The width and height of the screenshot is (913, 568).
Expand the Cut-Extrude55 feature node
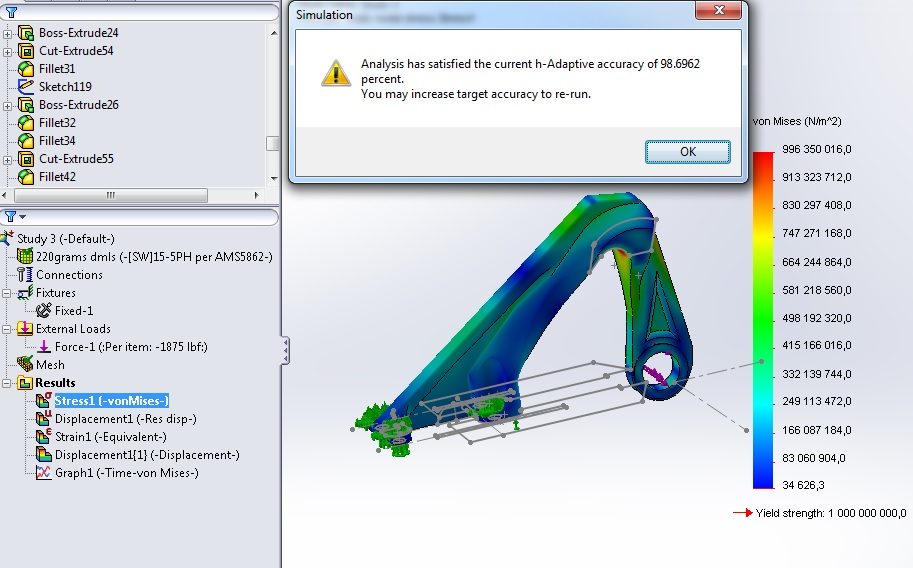pos(7,160)
